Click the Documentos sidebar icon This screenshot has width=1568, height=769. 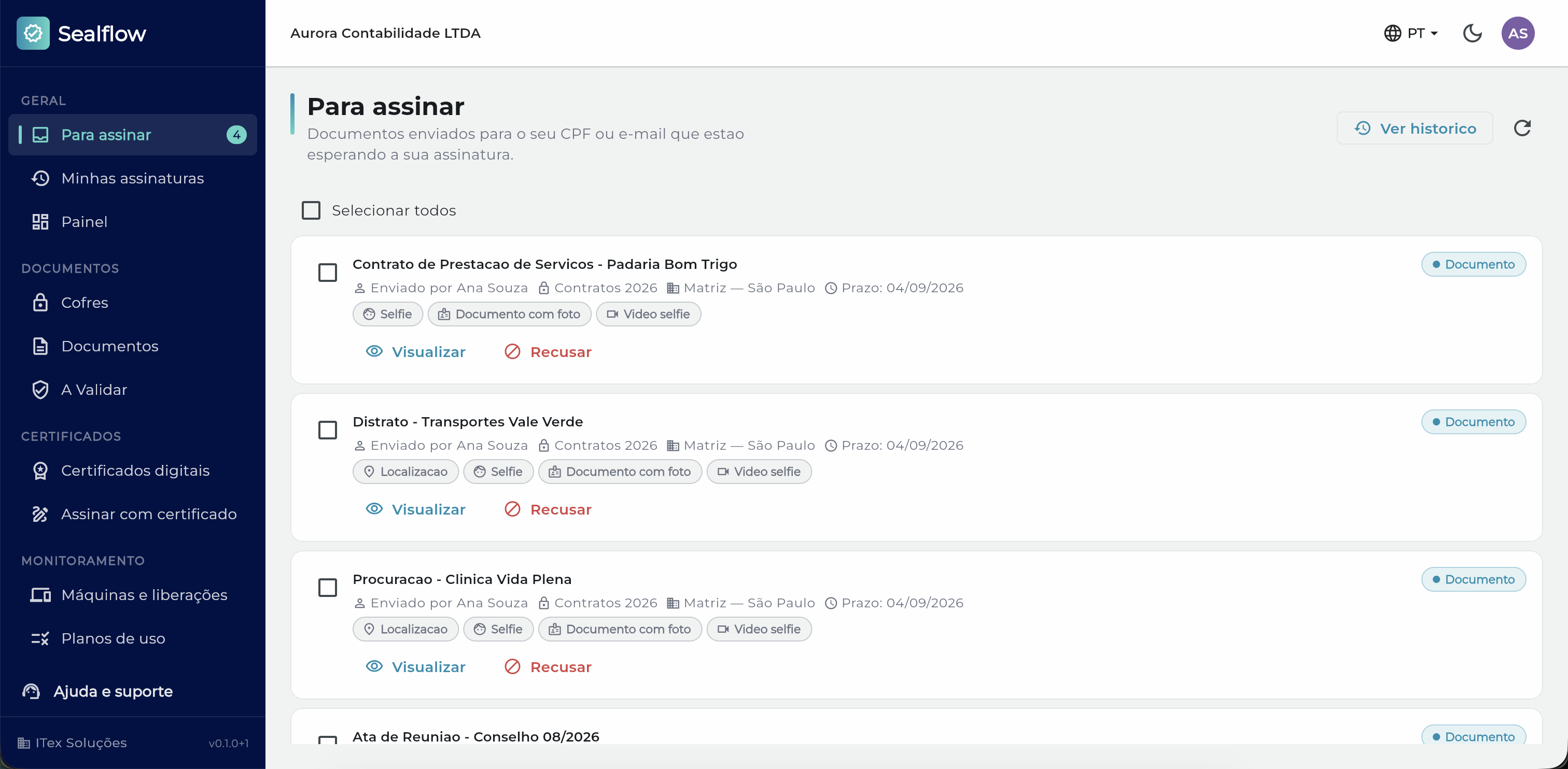pyautogui.click(x=40, y=346)
